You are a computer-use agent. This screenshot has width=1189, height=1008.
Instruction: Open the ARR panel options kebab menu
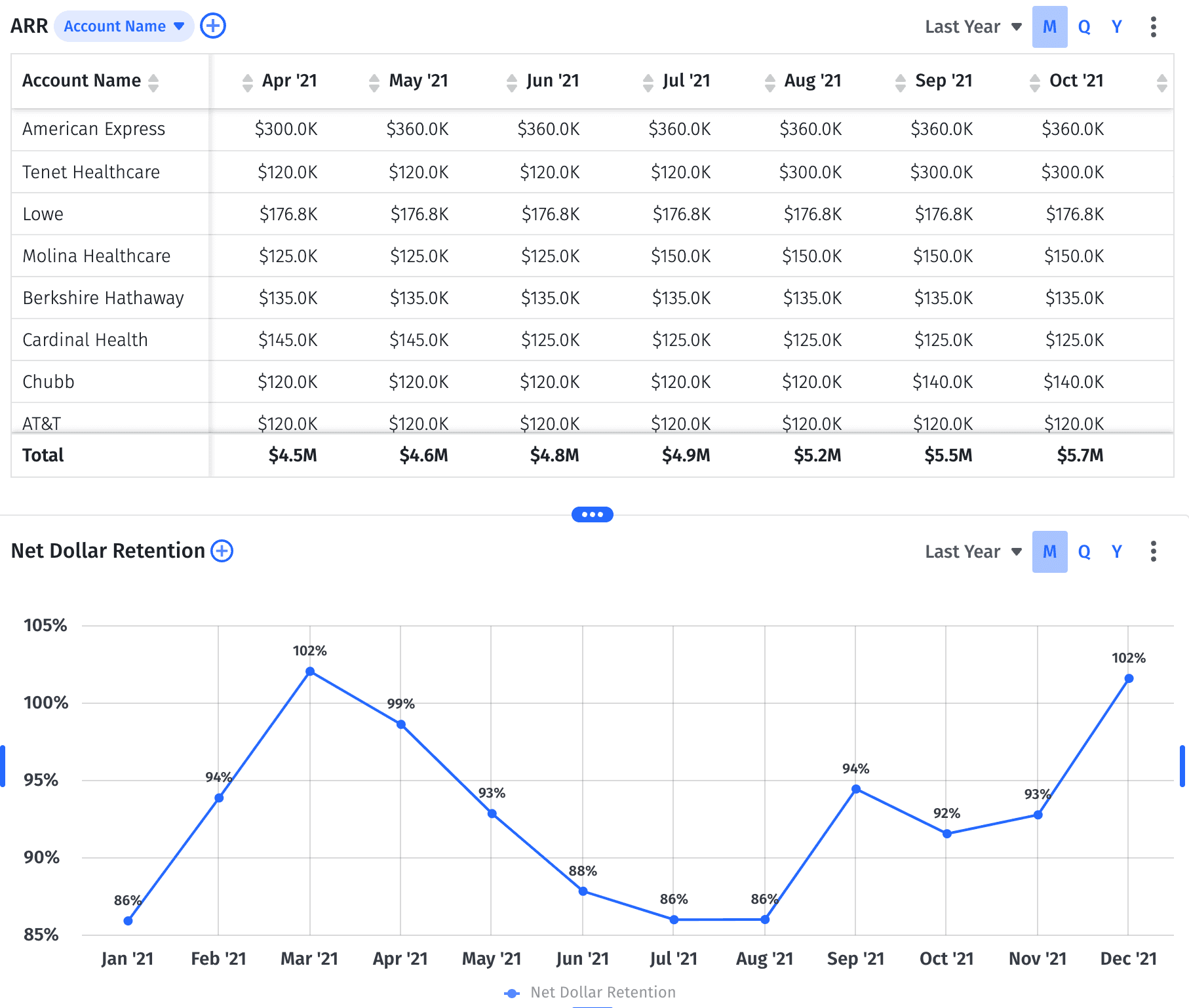point(1152,26)
